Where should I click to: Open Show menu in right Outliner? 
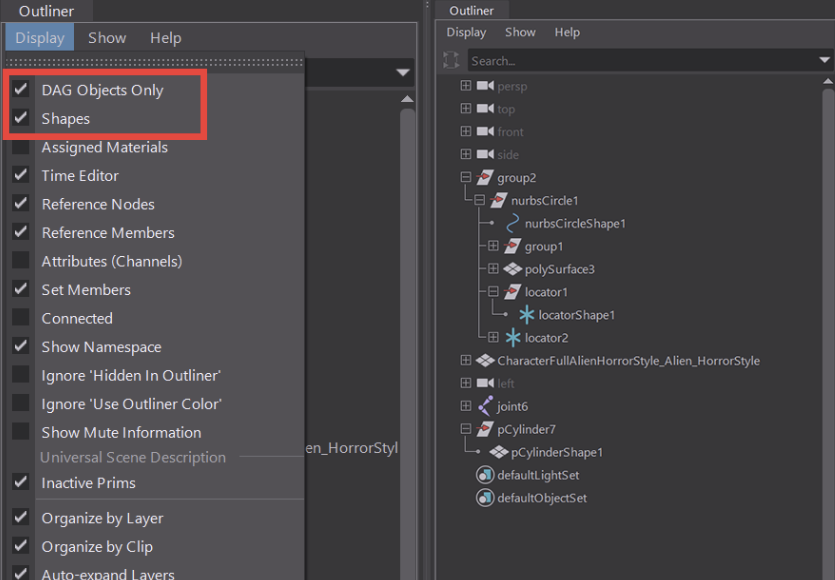click(x=520, y=32)
